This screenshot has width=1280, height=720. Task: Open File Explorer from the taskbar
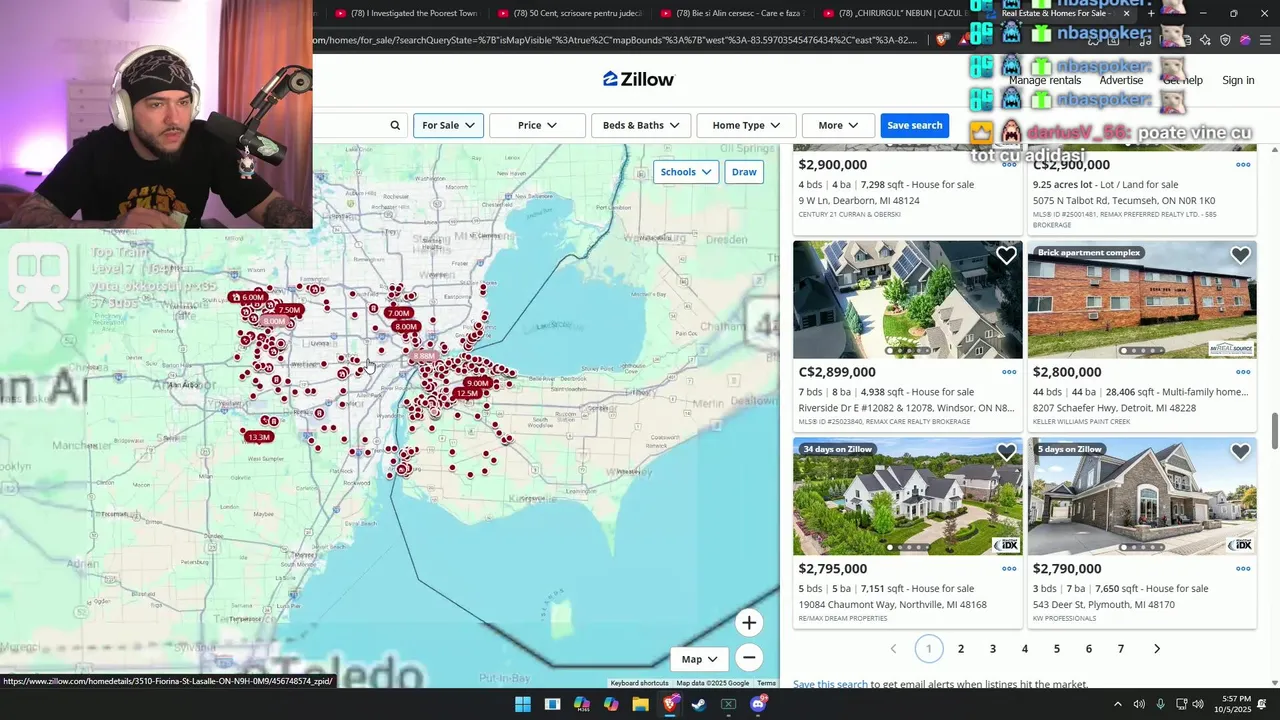click(x=641, y=704)
